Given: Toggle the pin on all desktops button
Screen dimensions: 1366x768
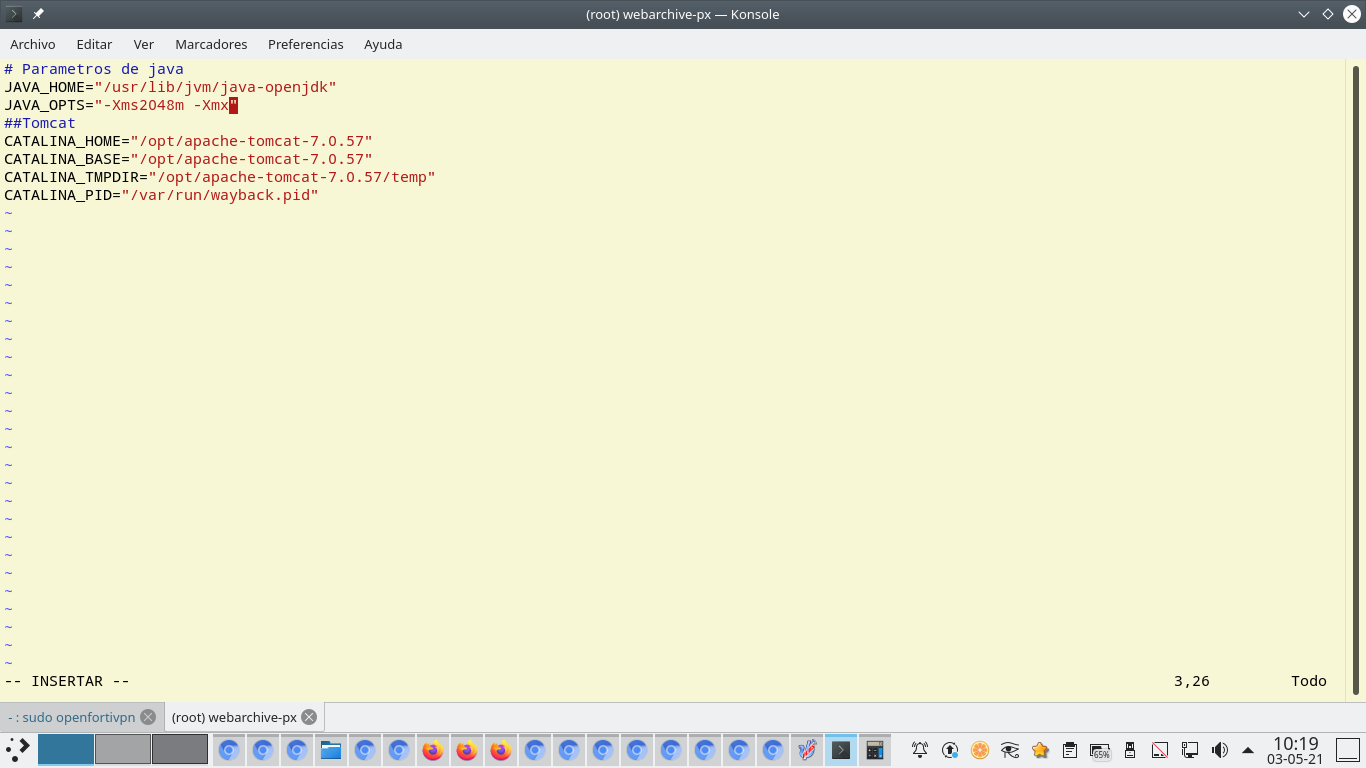Looking at the screenshot, I should 38,14.
